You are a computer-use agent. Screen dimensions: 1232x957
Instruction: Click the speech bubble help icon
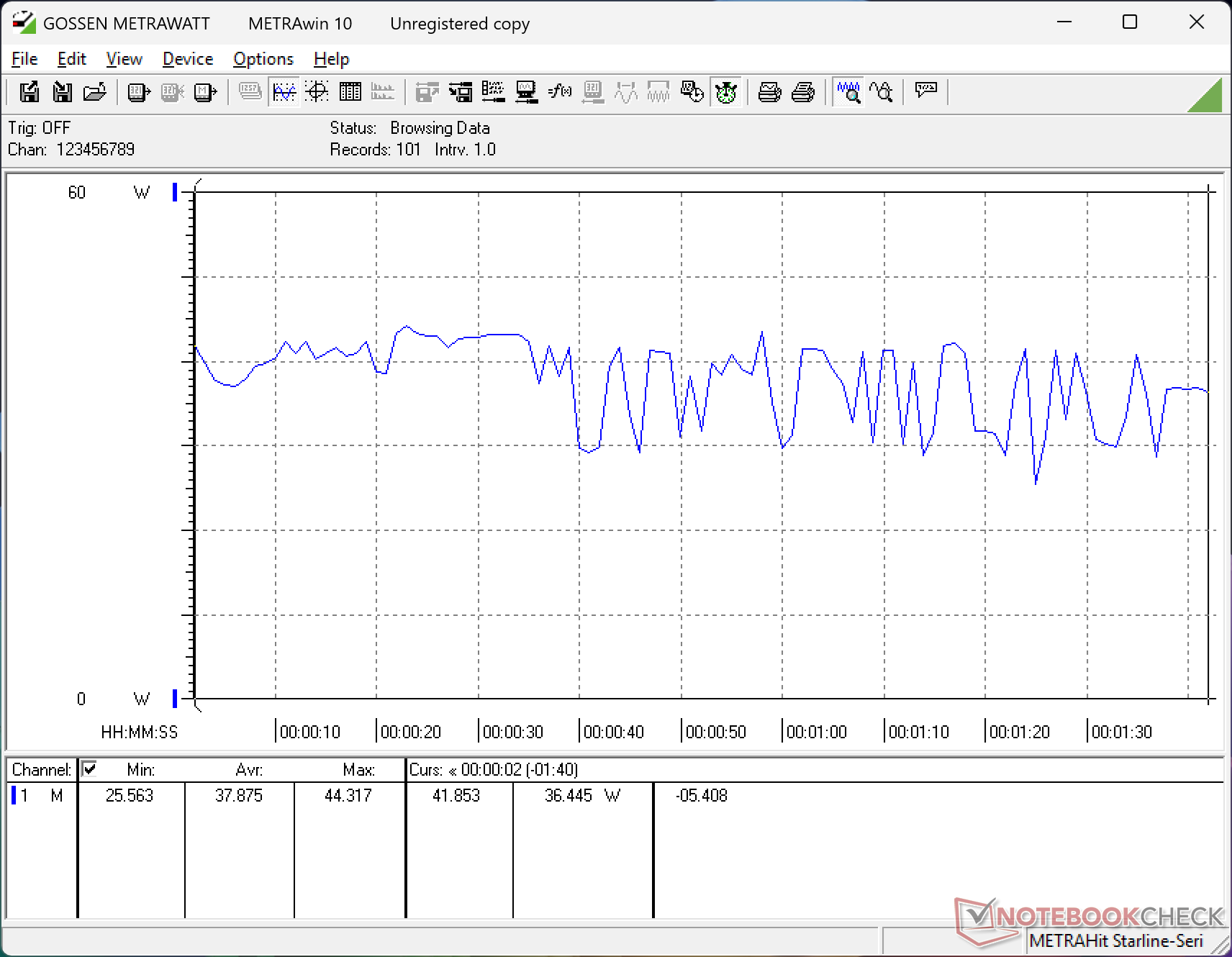click(x=925, y=91)
